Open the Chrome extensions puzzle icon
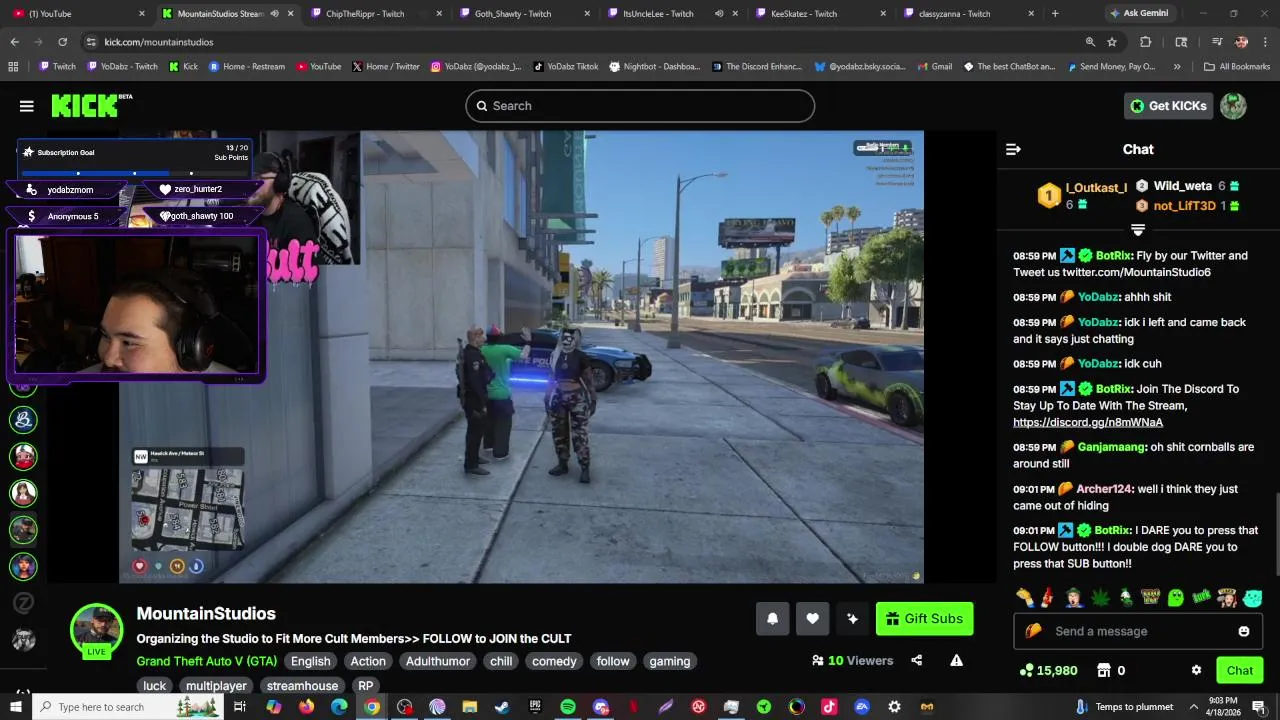The image size is (1280, 720). click(x=1146, y=42)
